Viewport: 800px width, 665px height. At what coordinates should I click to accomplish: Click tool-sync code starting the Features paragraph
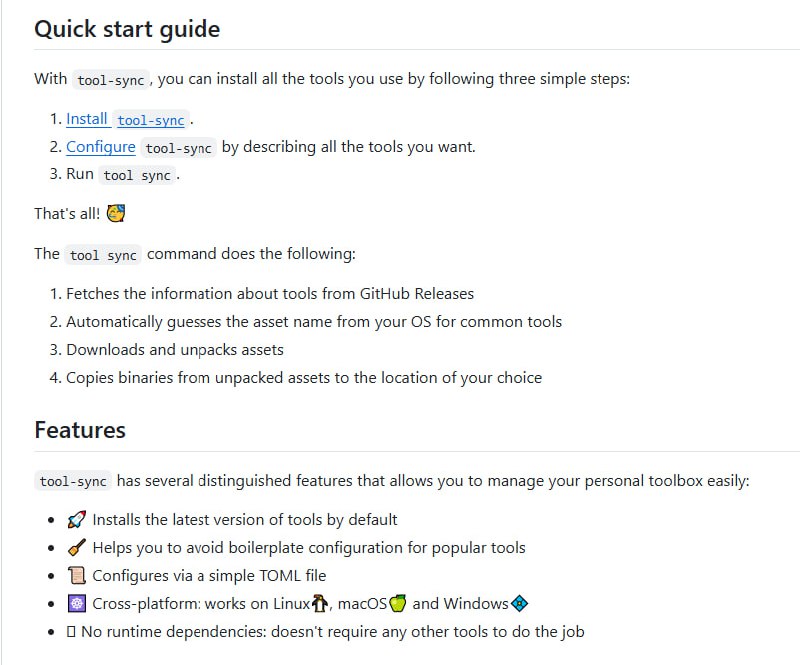73,481
